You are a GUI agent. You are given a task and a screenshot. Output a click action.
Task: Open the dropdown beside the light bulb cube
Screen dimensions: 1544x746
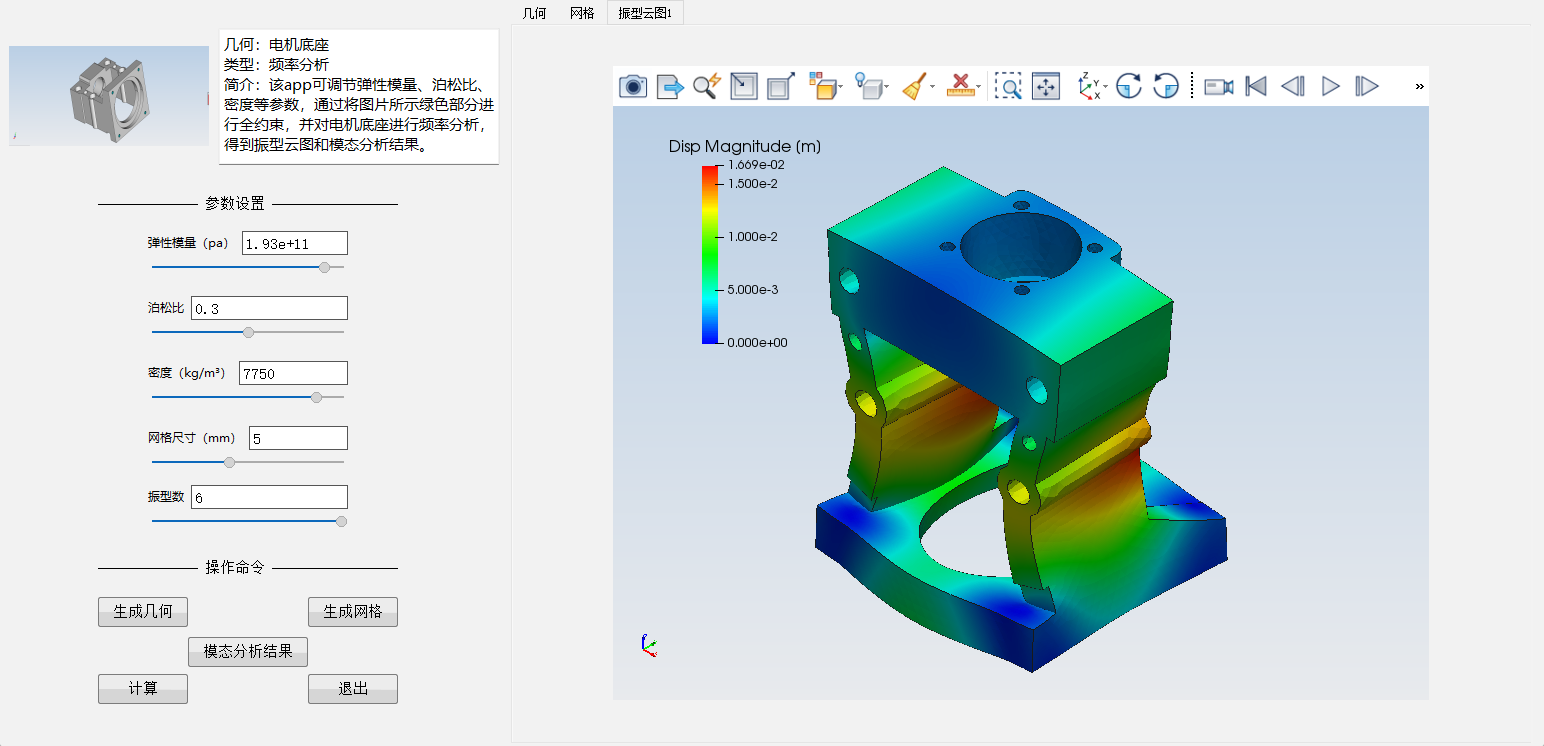click(x=888, y=87)
